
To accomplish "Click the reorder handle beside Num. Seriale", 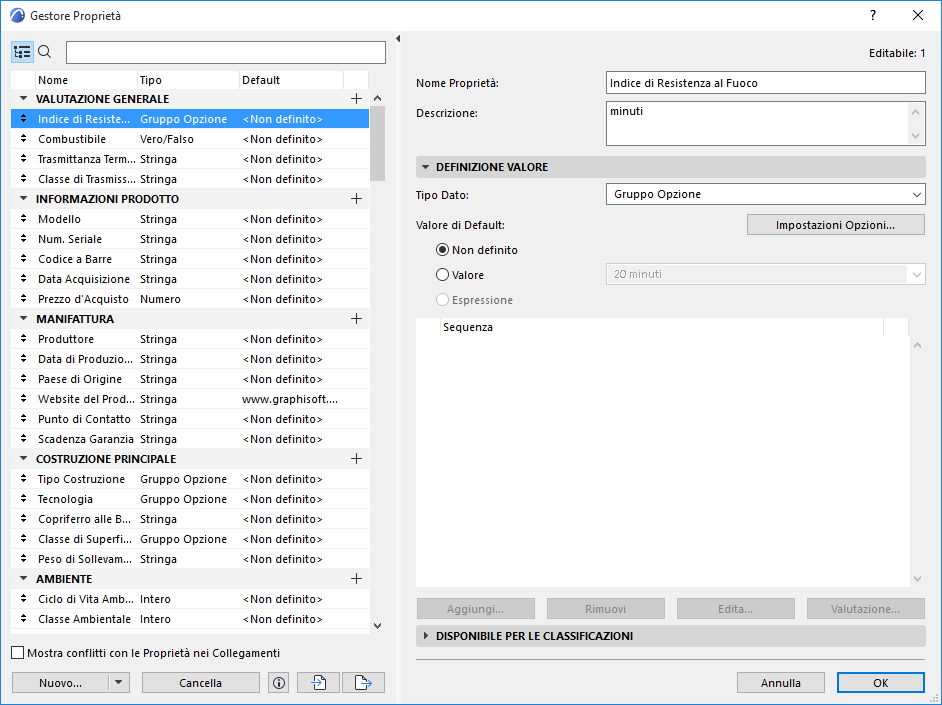I will click(x=23, y=238).
